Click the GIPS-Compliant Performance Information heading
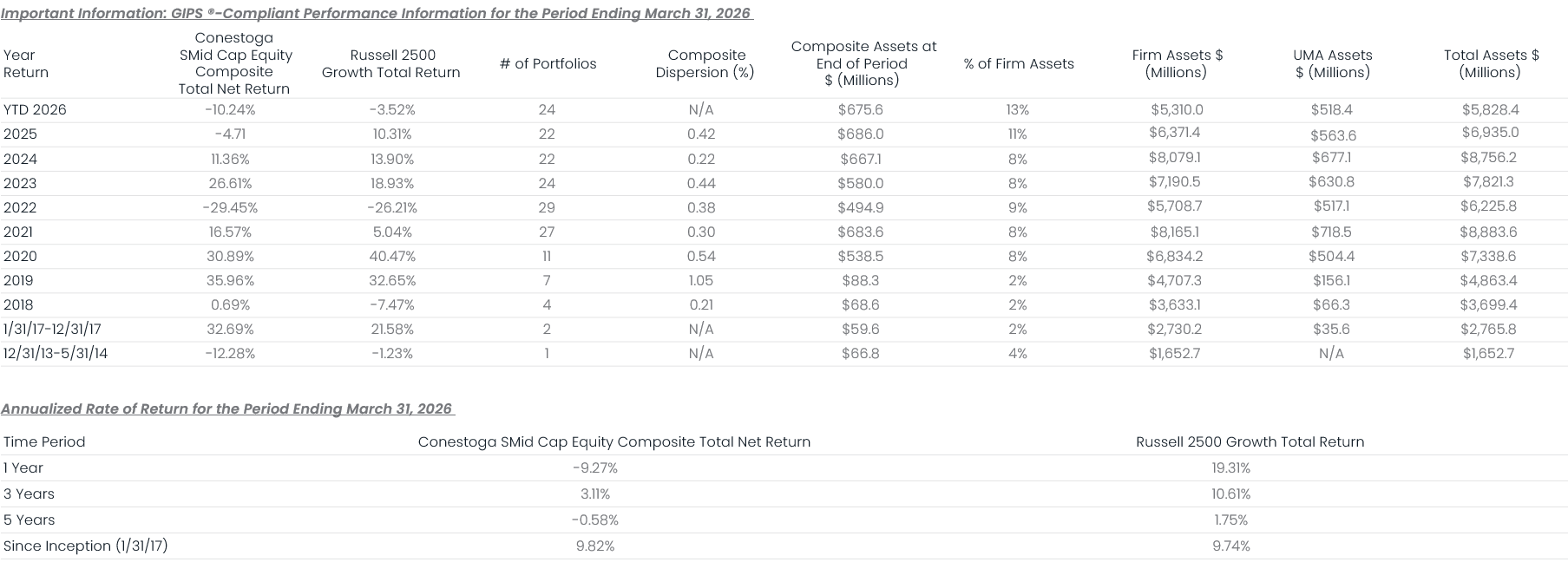 click(x=376, y=13)
